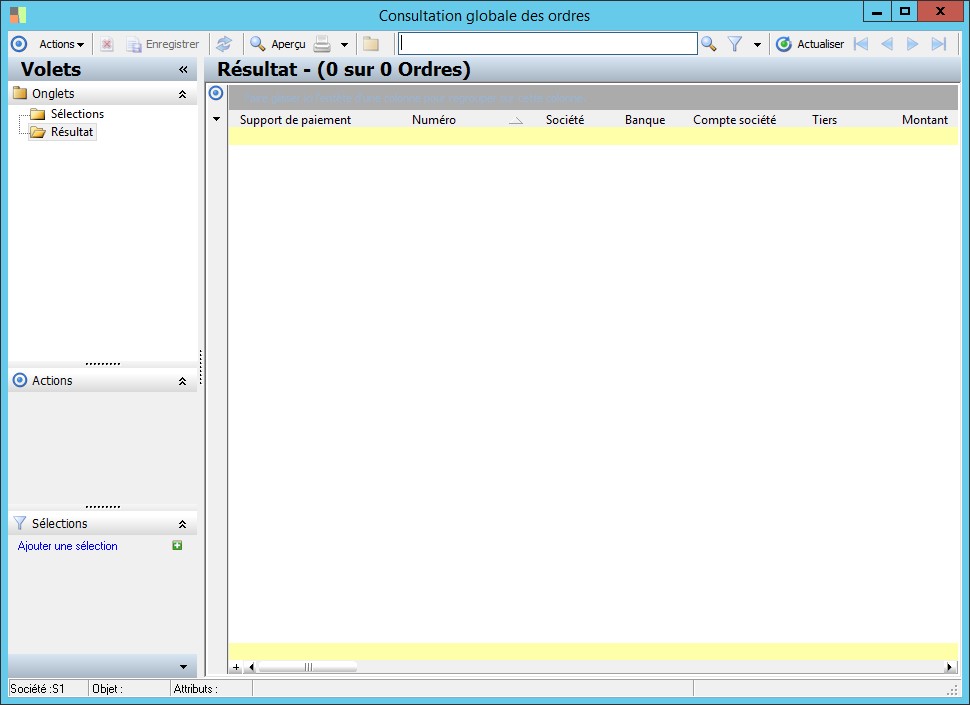Click the Enregistrer save button
Image resolution: width=970 pixels, height=705 pixels.
coord(163,44)
